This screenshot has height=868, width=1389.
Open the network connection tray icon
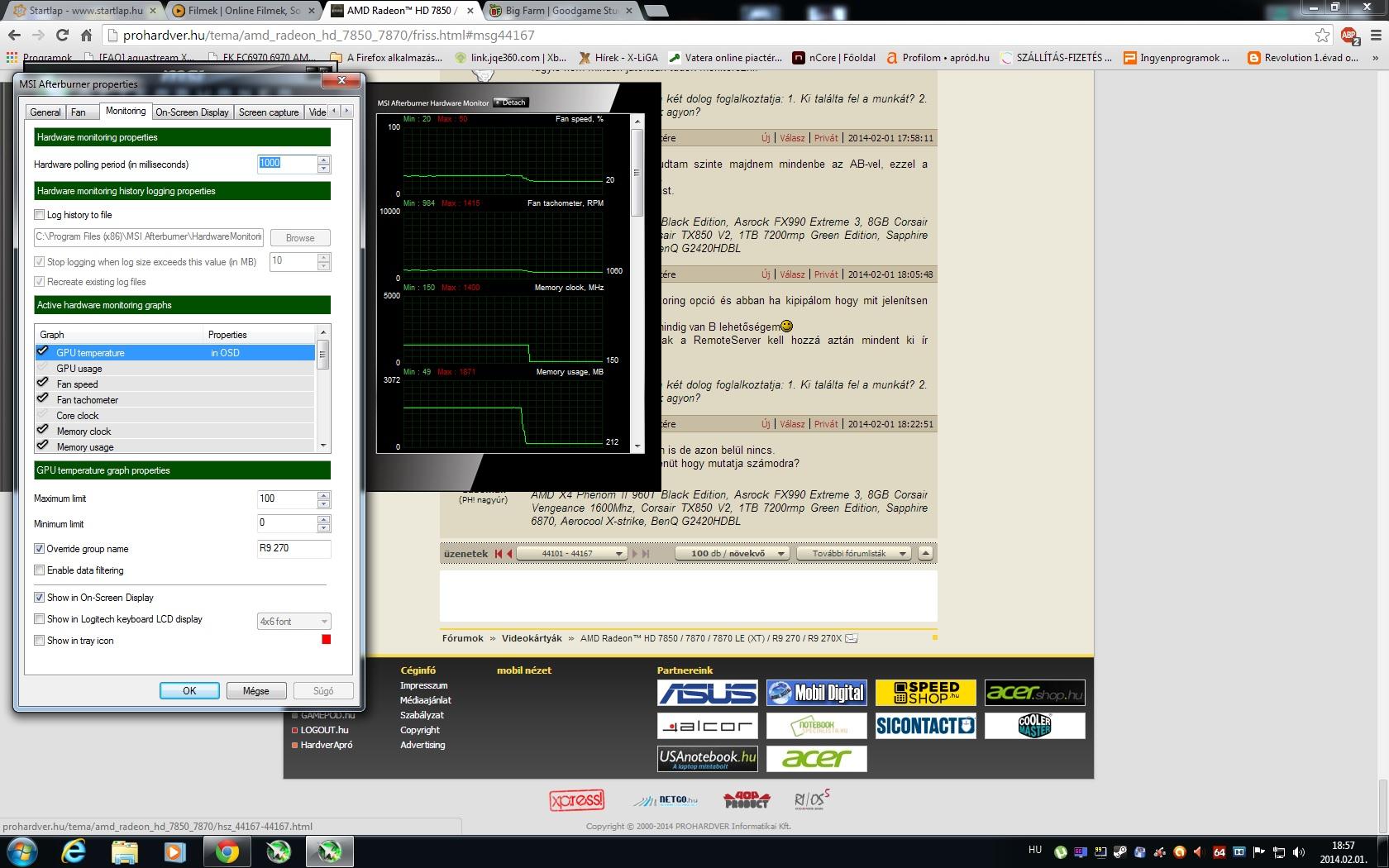(x=1279, y=851)
